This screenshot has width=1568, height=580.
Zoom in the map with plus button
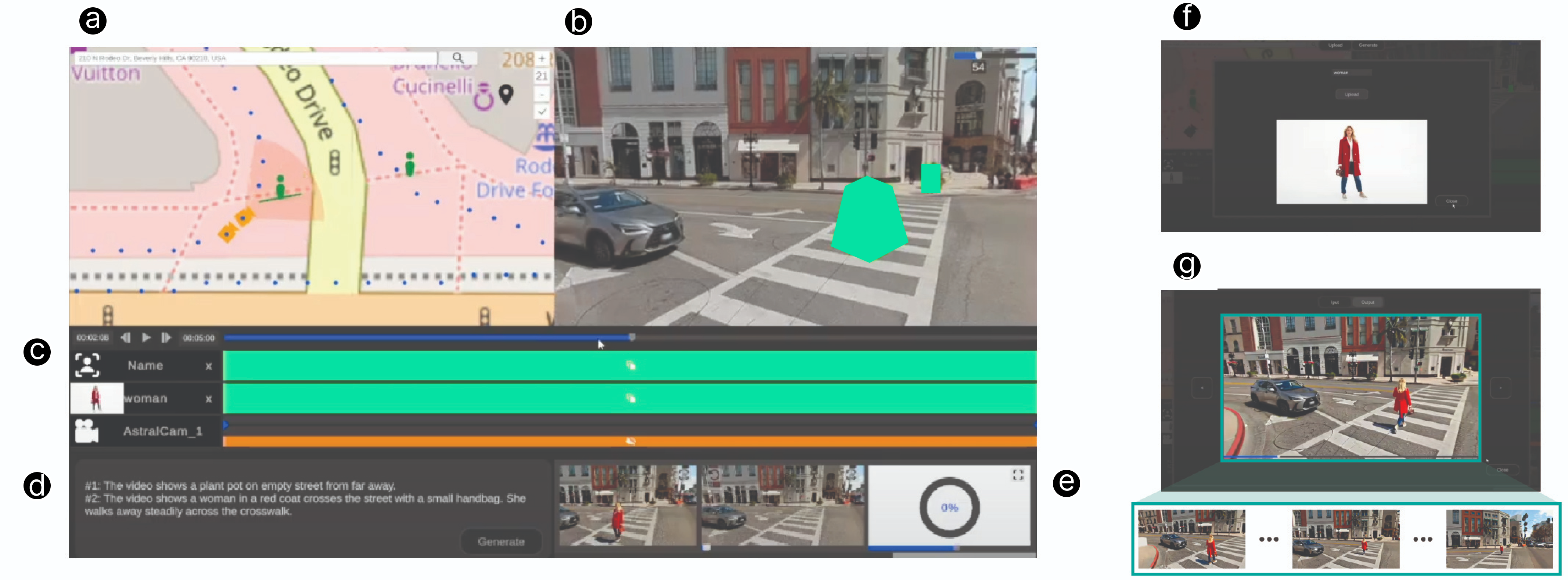(541, 58)
